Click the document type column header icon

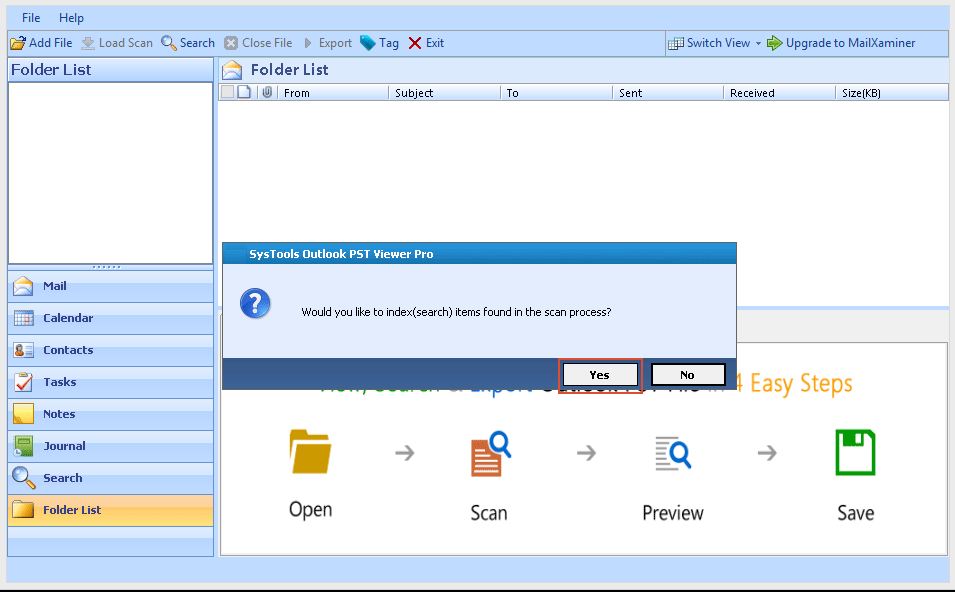pyautogui.click(x=244, y=92)
